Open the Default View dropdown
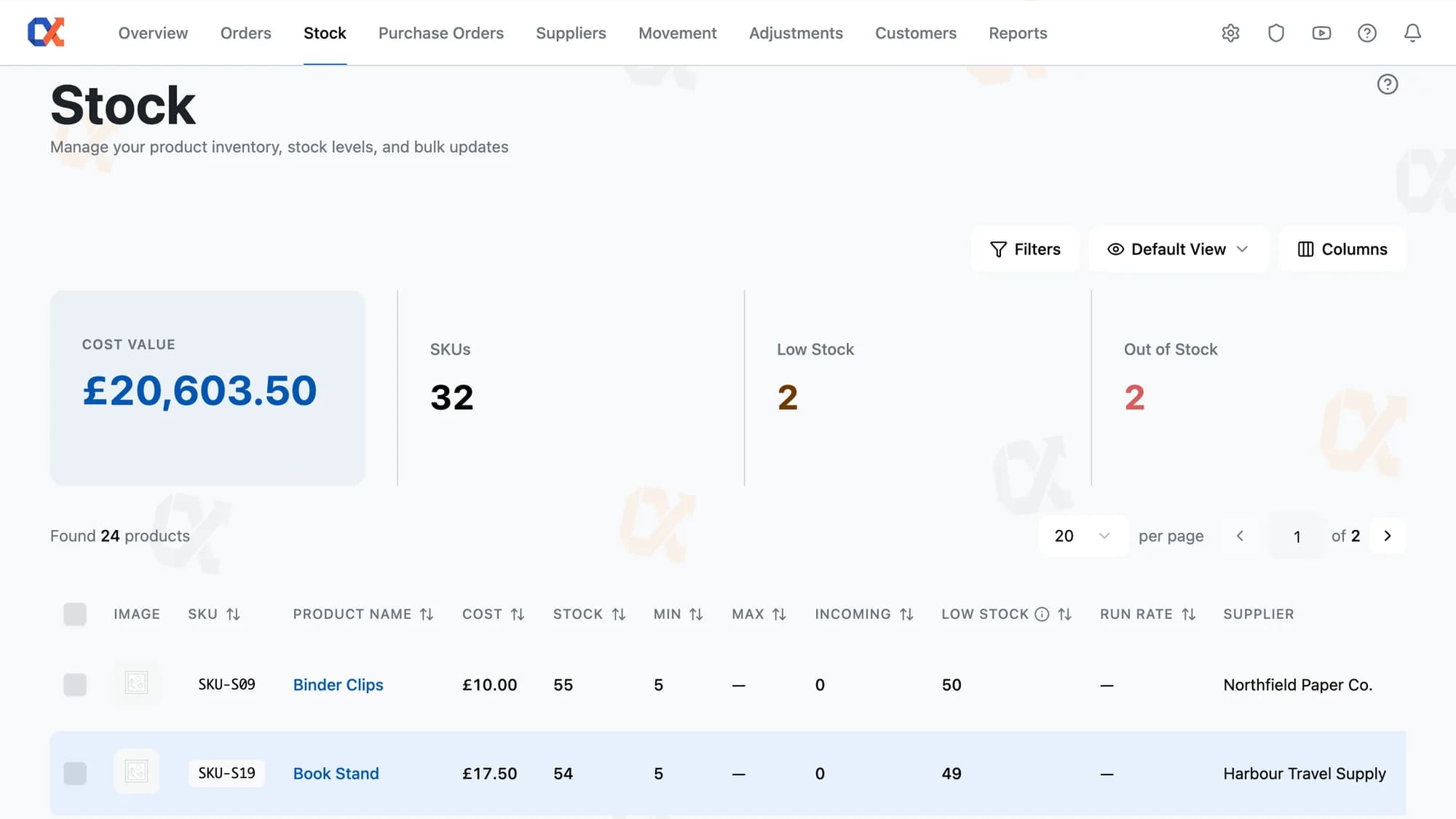Image resolution: width=1456 pixels, height=819 pixels. (1179, 249)
